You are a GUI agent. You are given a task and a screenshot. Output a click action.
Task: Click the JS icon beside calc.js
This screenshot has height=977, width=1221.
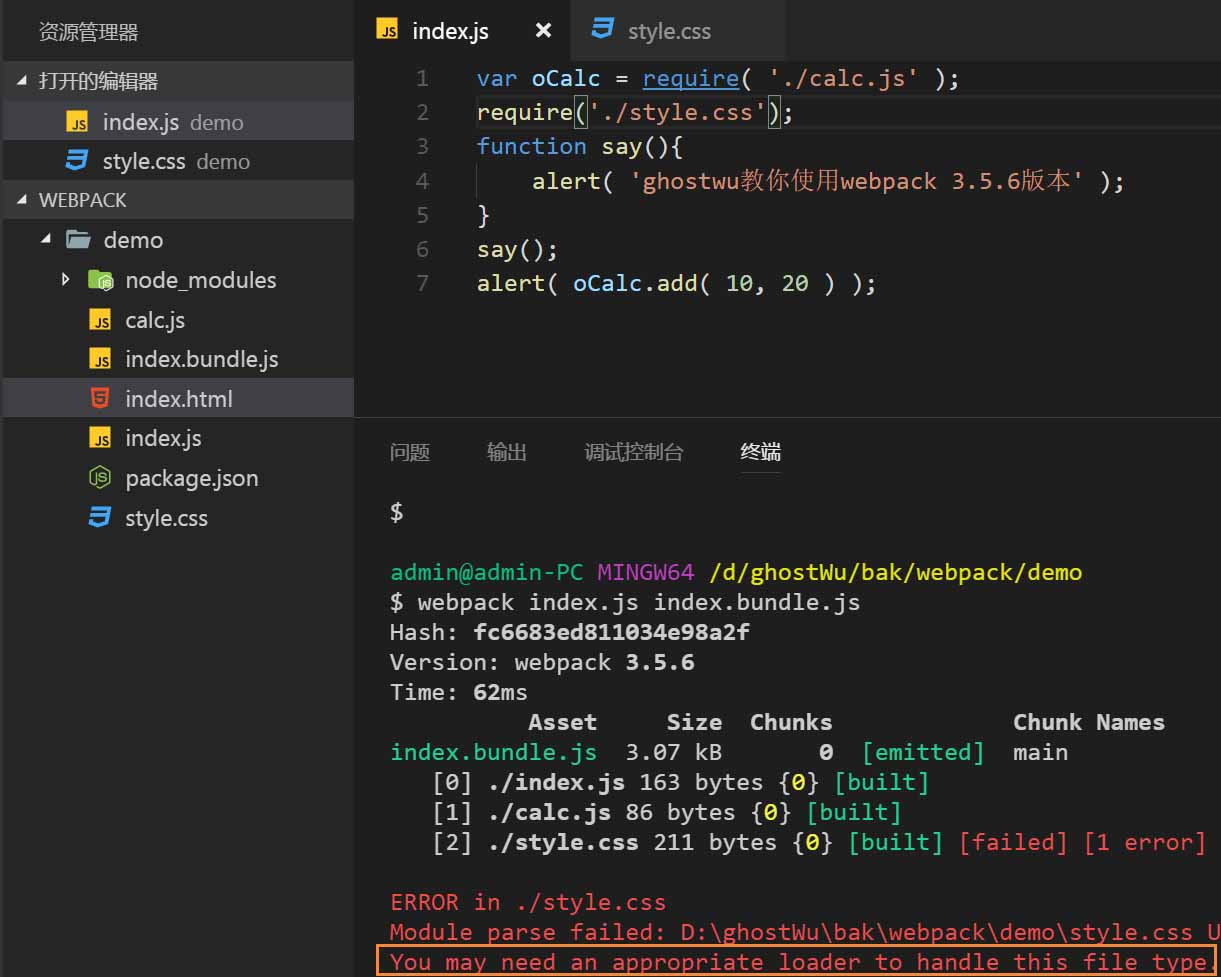click(100, 320)
